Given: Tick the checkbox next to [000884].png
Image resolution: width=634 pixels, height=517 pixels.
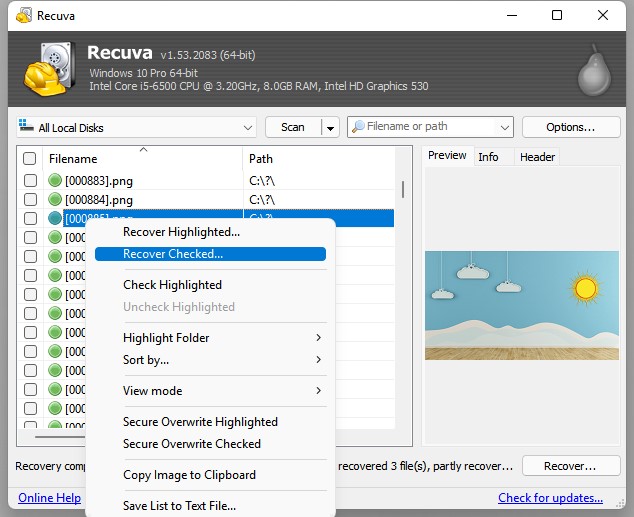Looking at the screenshot, I should click(30, 200).
